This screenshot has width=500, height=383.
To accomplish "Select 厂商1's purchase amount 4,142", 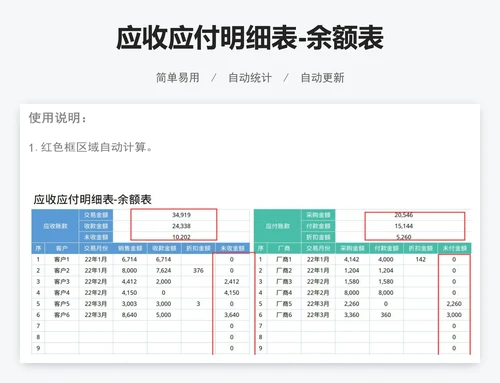I will 352,259.
